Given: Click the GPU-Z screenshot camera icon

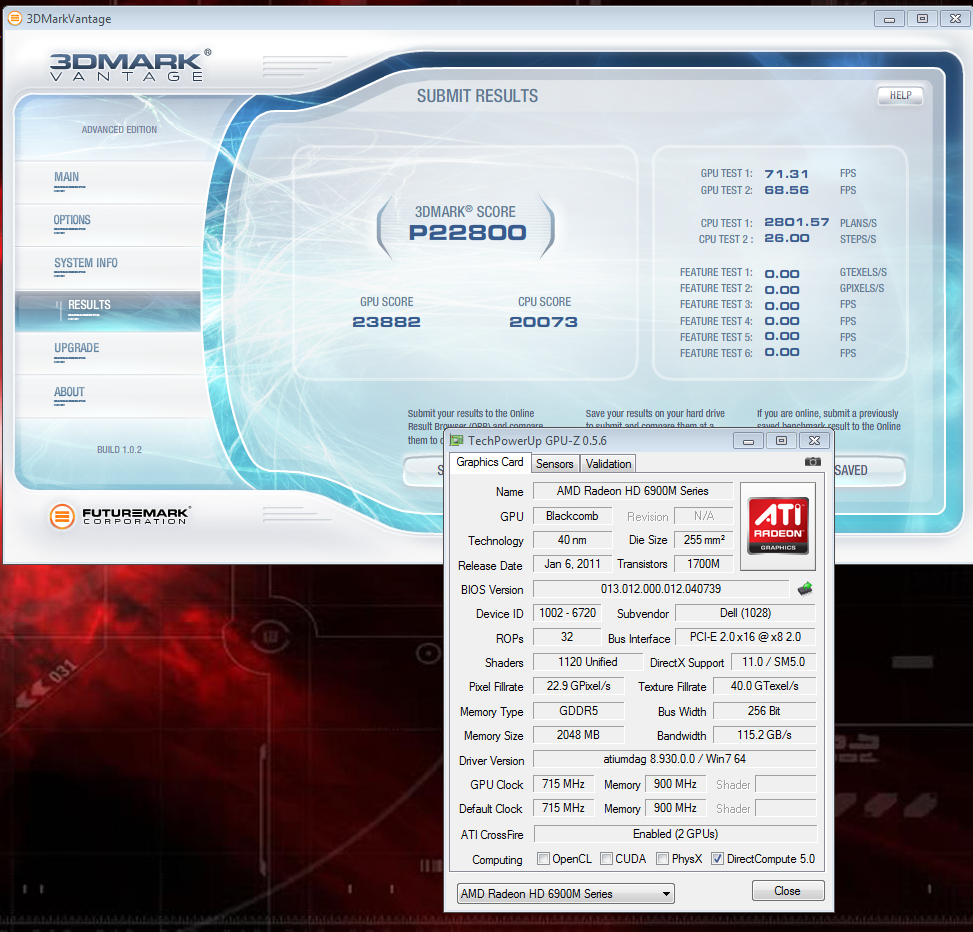Looking at the screenshot, I should pos(812,462).
